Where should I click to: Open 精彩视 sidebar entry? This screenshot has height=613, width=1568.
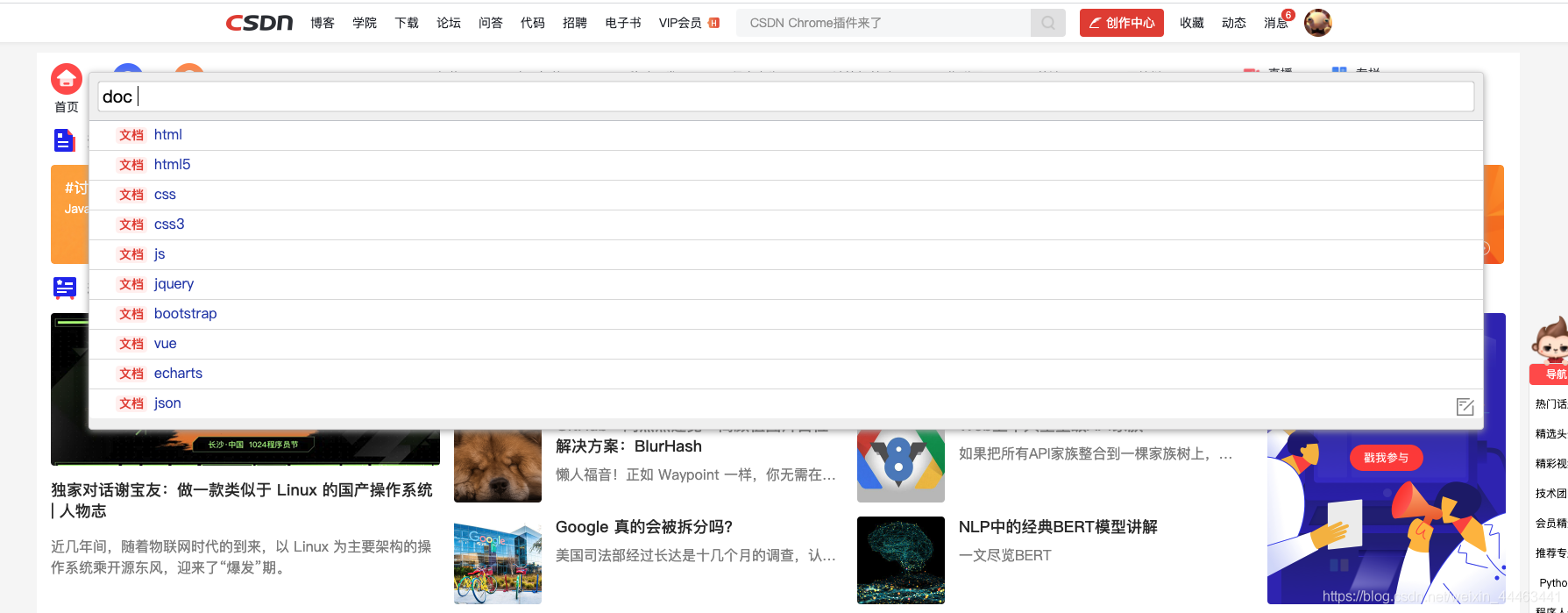pyautogui.click(x=1550, y=464)
